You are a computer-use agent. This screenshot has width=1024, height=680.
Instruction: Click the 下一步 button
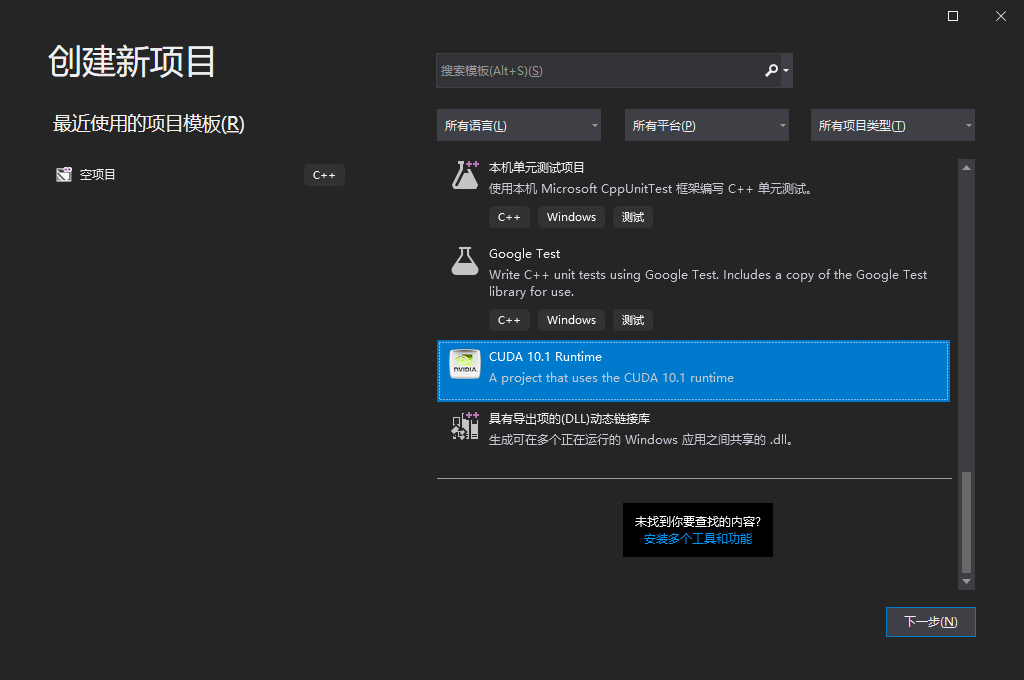pyautogui.click(x=930, y=621)
